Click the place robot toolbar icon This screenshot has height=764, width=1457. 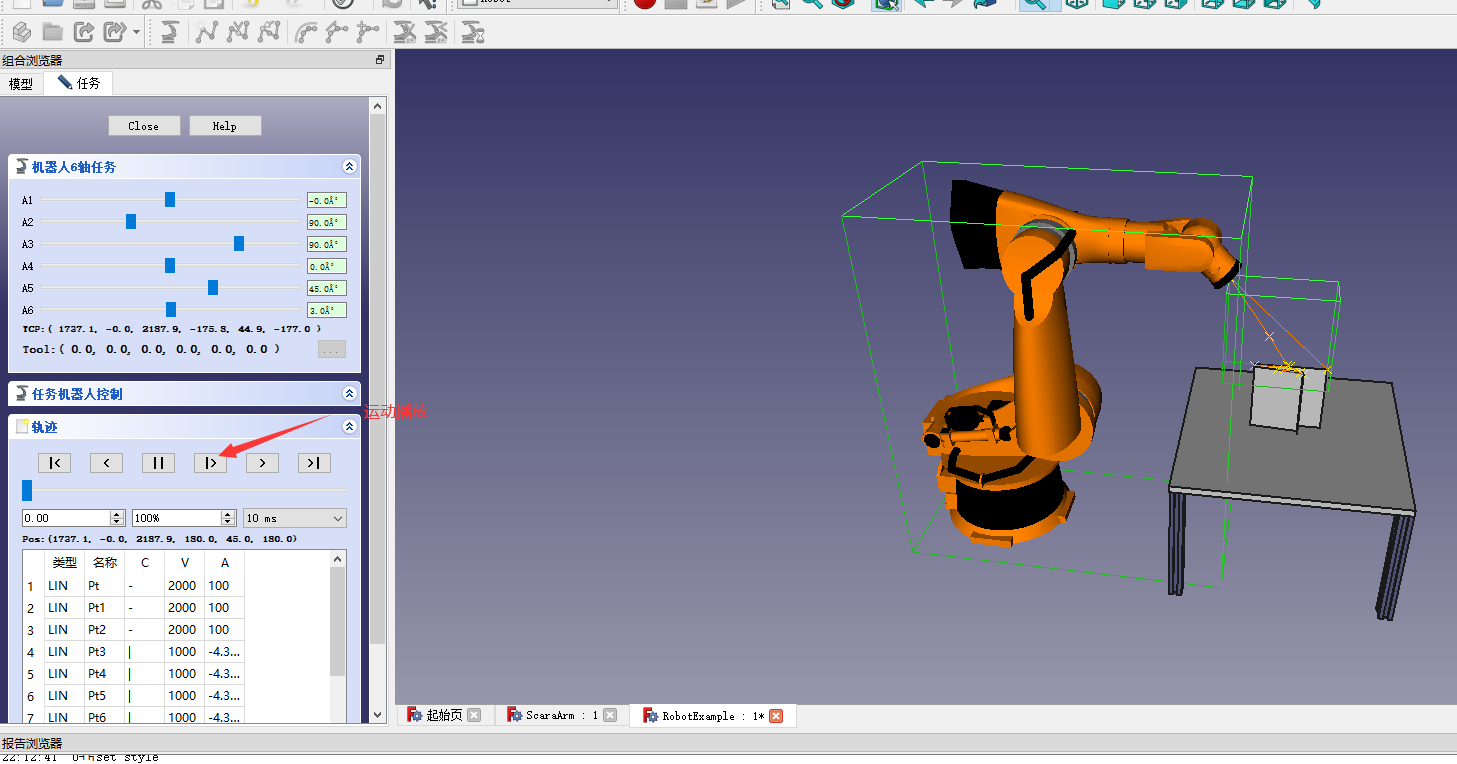pos(169,32)
